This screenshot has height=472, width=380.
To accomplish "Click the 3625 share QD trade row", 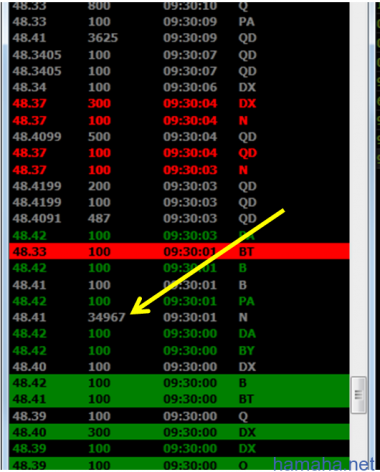I will click(179, 38).
